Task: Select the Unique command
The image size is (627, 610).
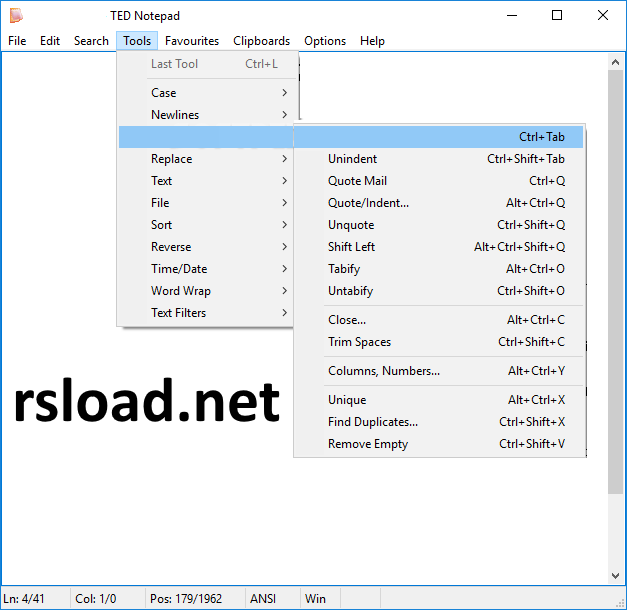Action: pyautogui.click(x=439, y=400)
